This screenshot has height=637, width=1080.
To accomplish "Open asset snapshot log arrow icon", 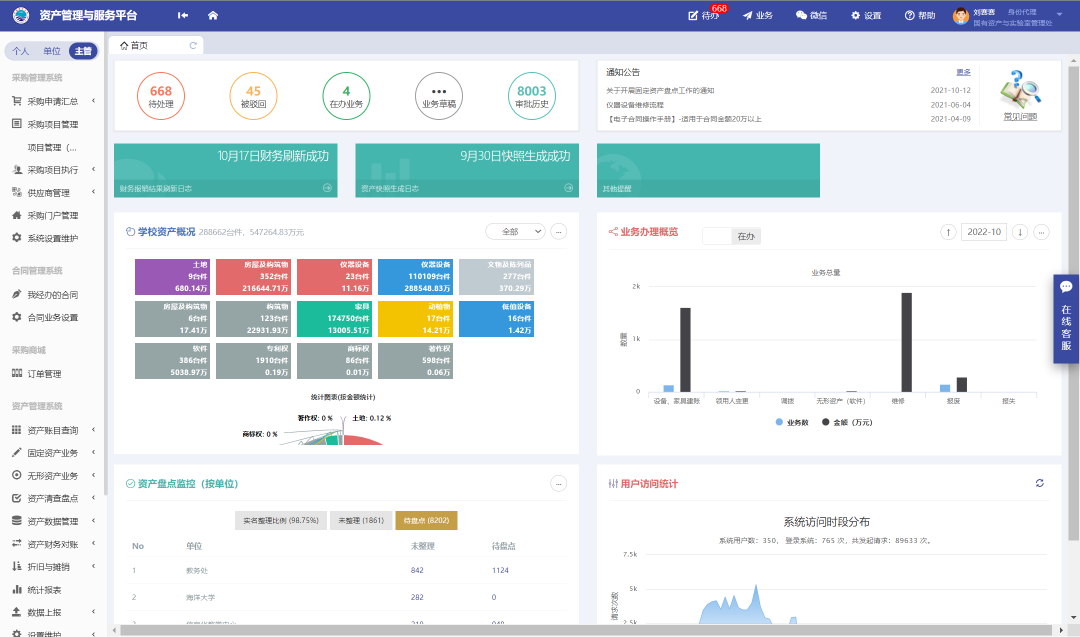I will 568,188.
